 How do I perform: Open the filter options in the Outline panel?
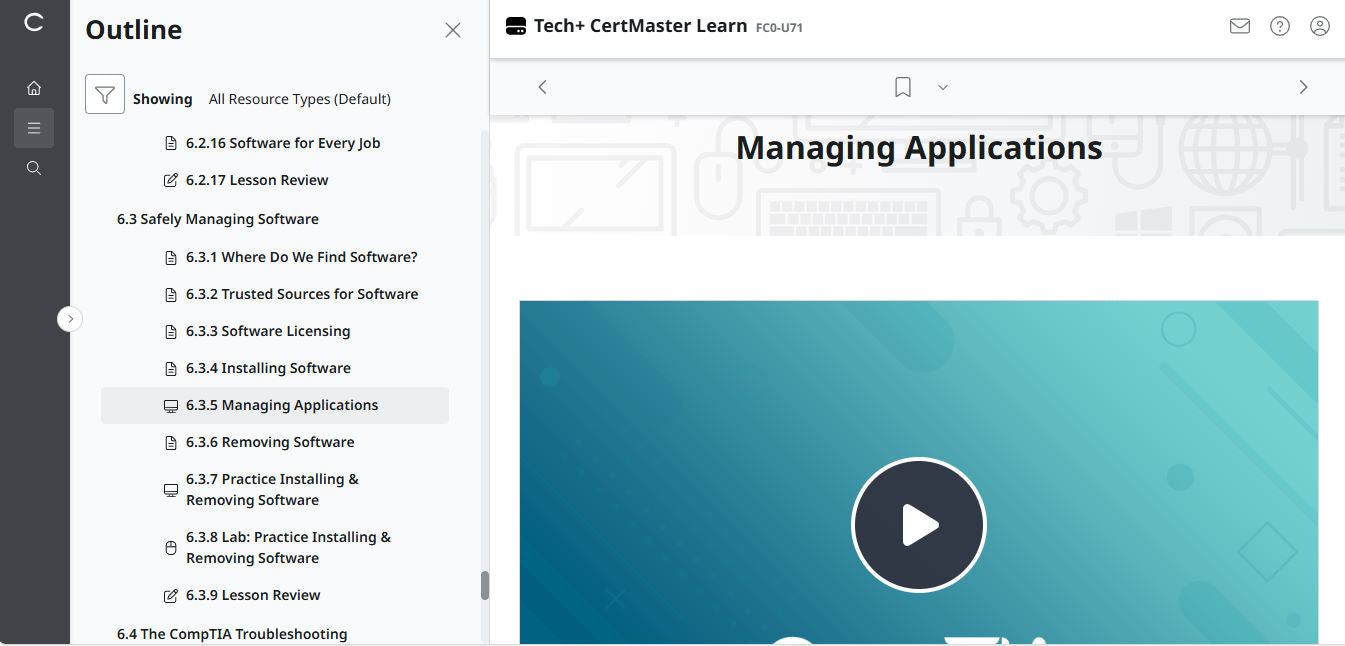(104, 95)
